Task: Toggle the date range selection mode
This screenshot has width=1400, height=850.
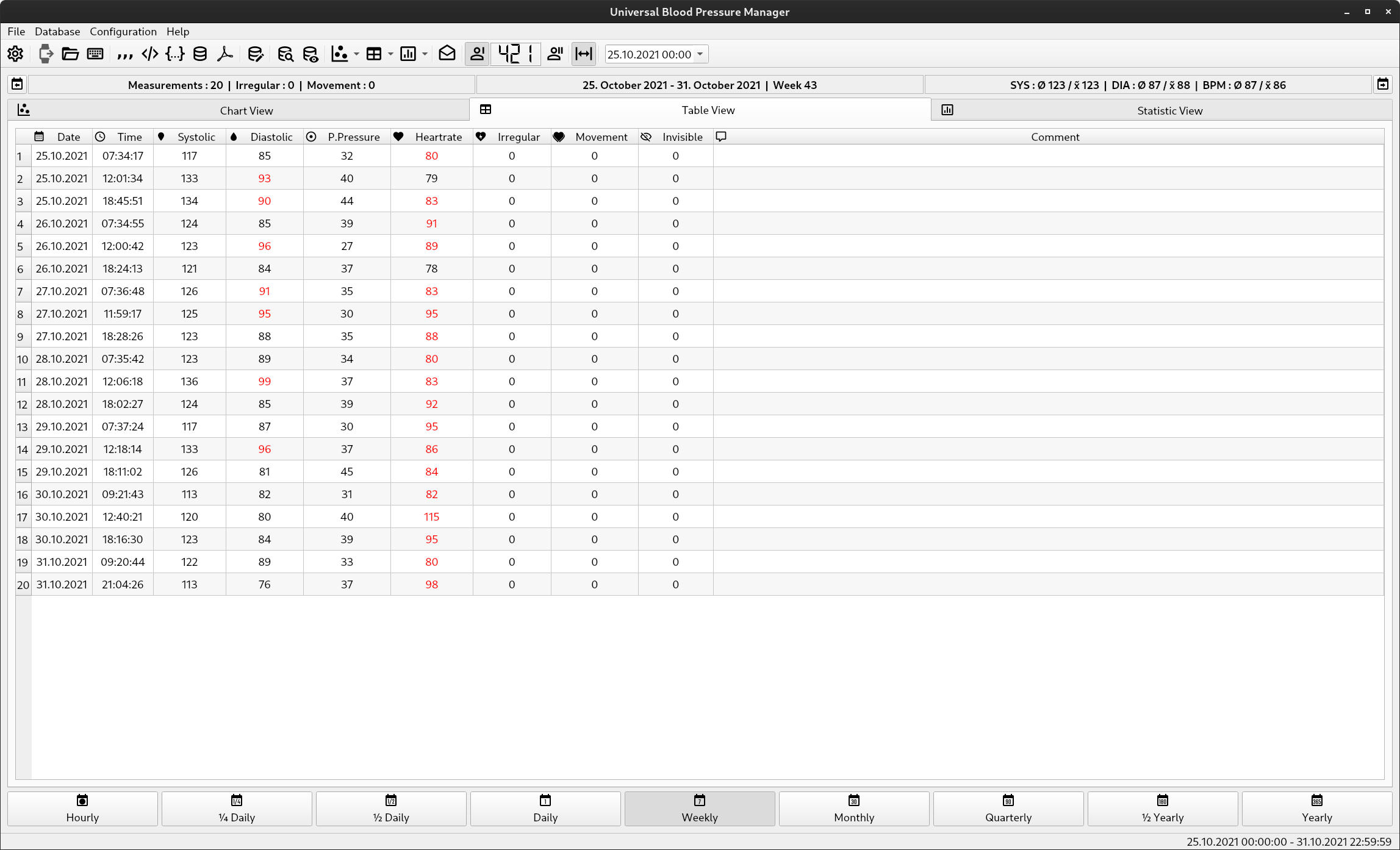Action: click(583, 54)
